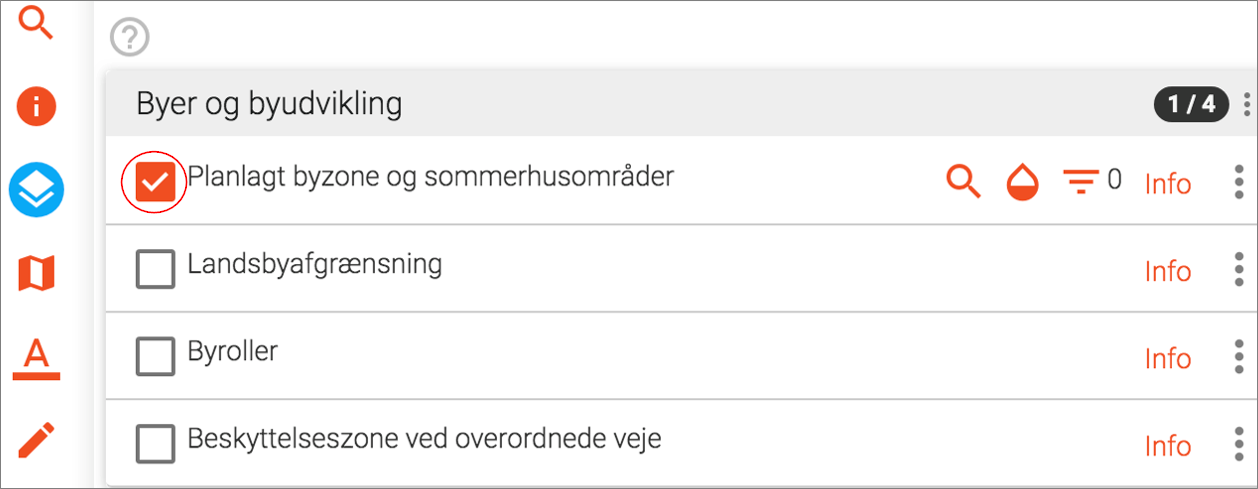Image resolution: width=1258 pixels, height=489 pixels.
Task: Uncheck Planlagt byzone og sommerhusområder
Action: coord(155,182)
